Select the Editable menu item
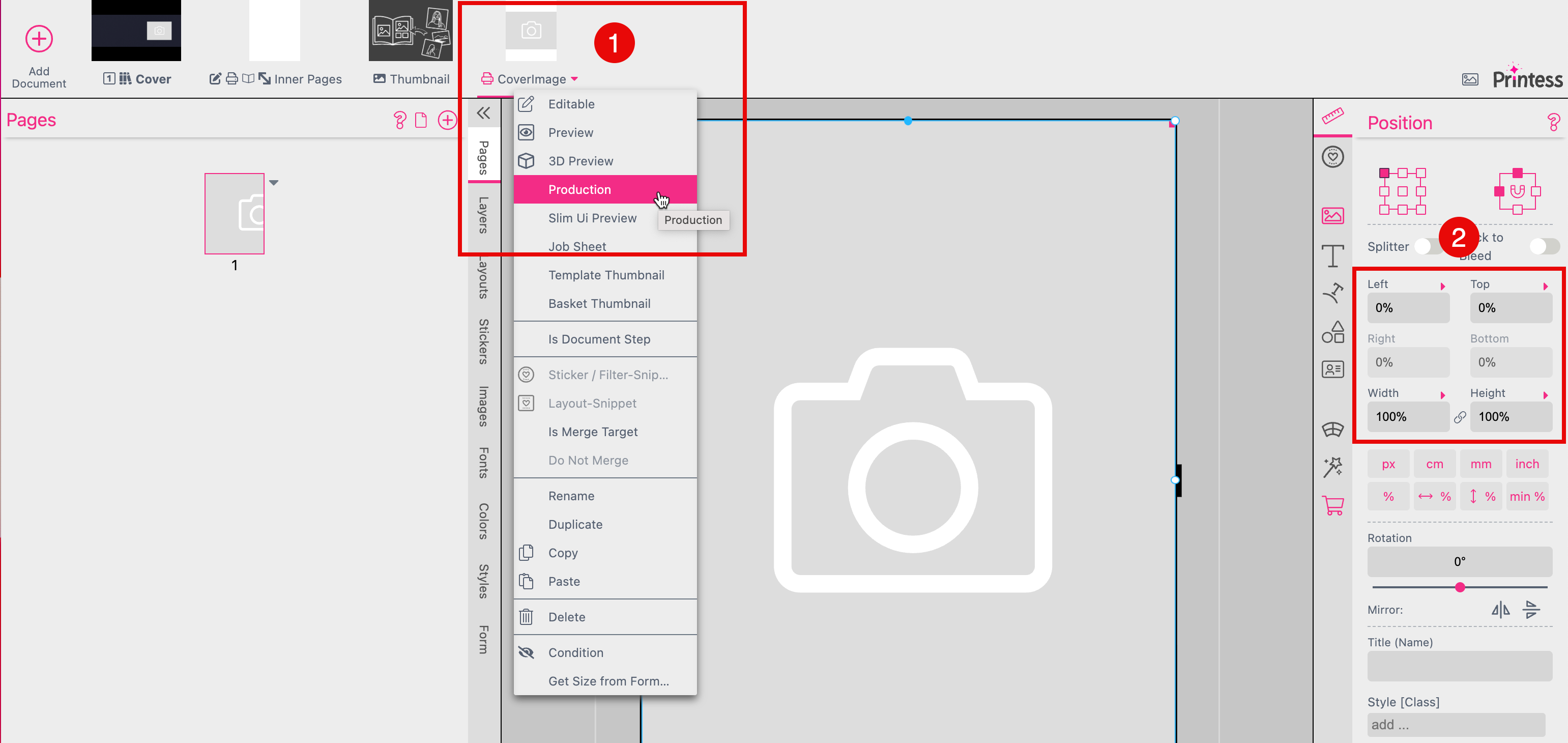This screenshot has height=743, width=1568. click(605, 104)
